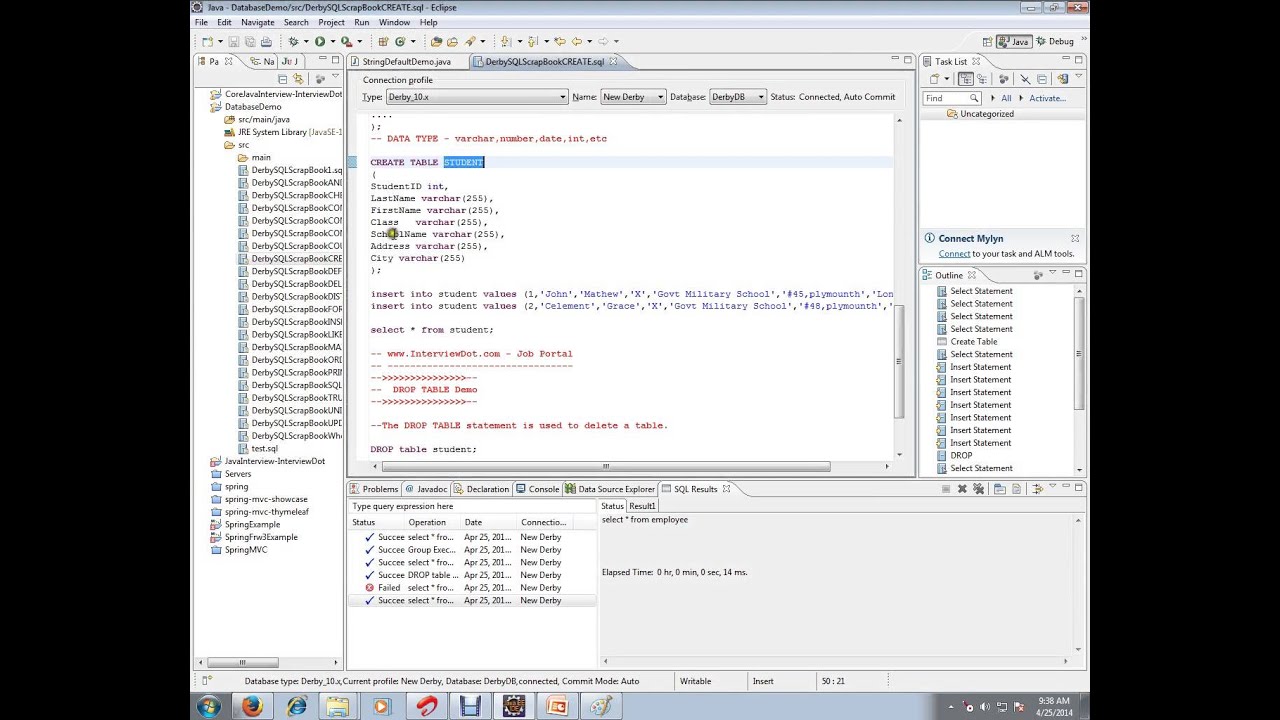
Task: Open the Run menu
Action: click(x=361, y=22)
